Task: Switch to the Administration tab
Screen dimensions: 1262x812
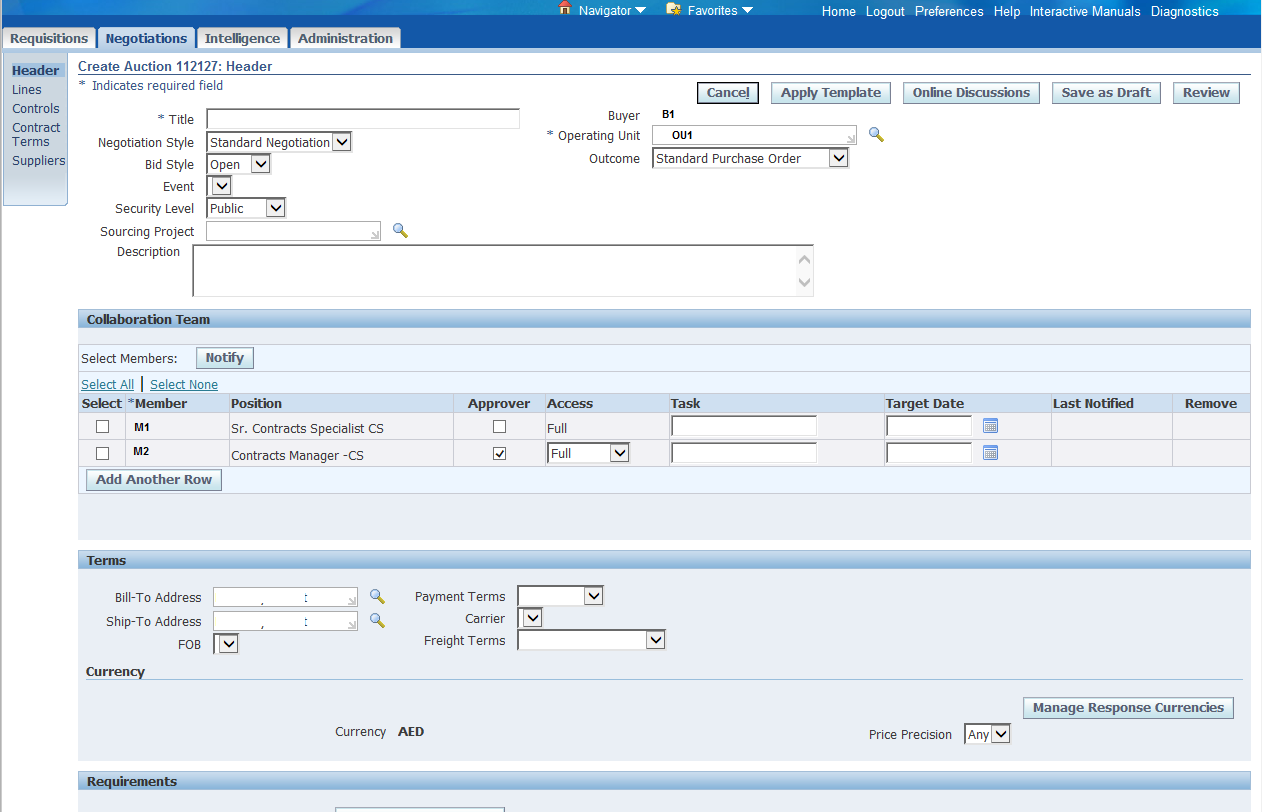Action: (344, 37)
